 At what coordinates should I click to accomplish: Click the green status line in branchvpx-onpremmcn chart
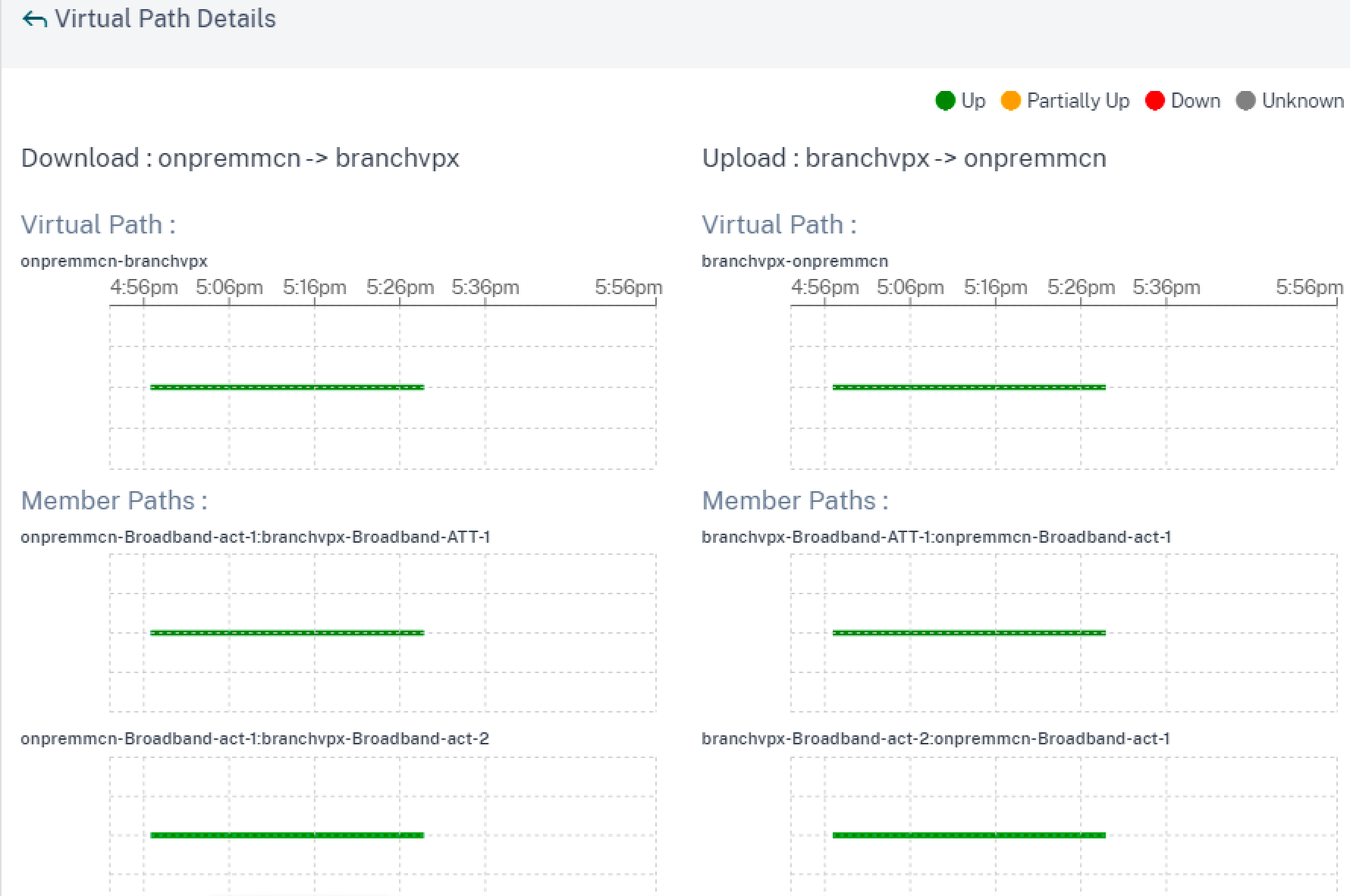pos(969,387)
